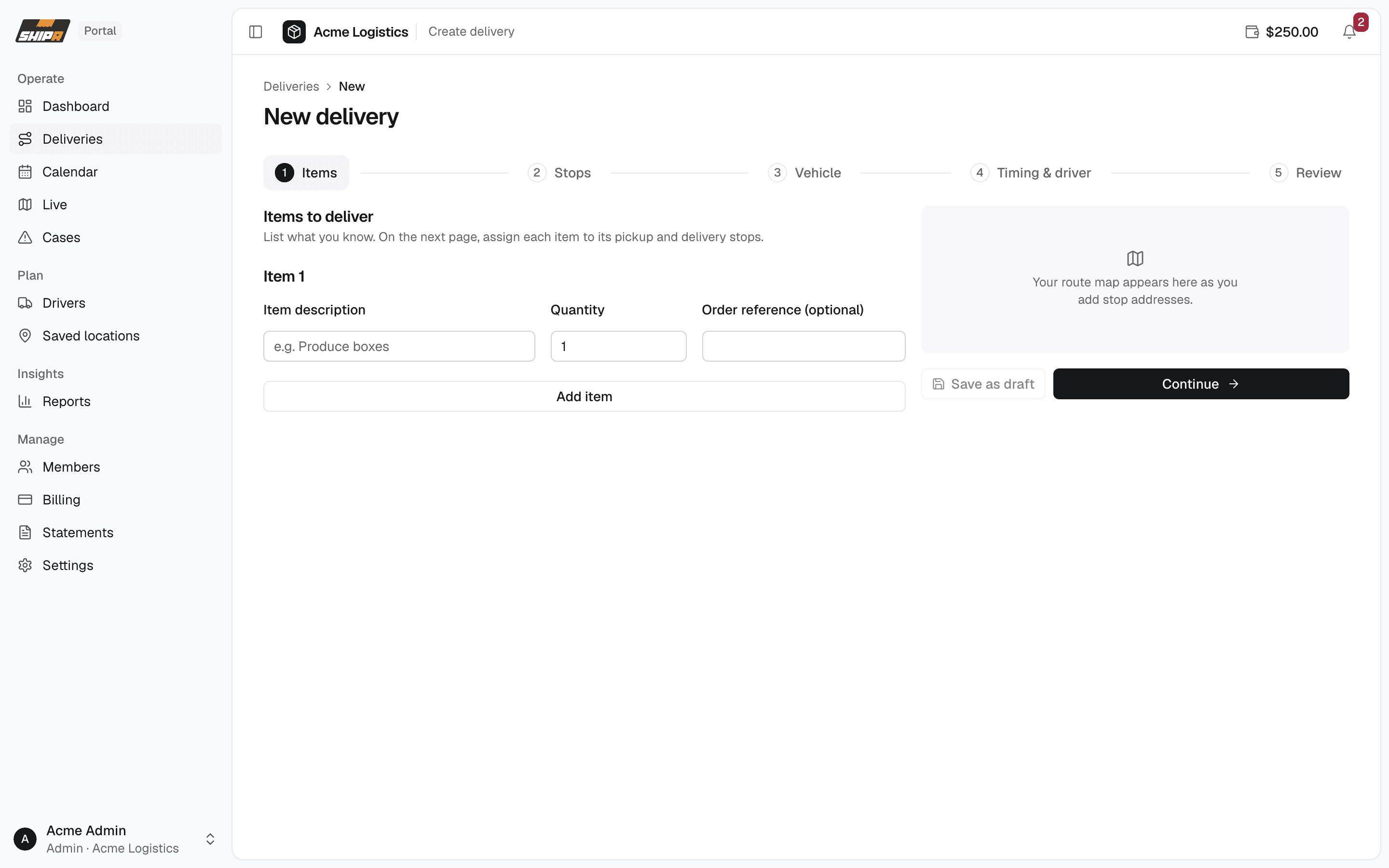1389x868 pixels.
Task: Click the Shipr logo
Action: click(42, 31)
